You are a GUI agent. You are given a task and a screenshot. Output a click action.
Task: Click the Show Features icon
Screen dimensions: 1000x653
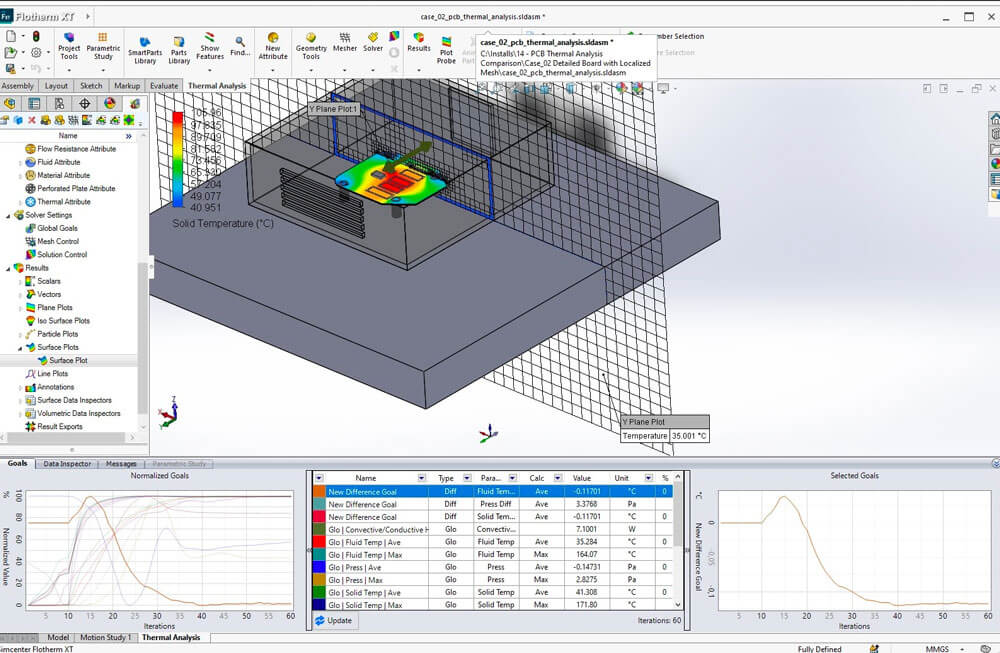pyautogui.click(x=209, y=37)
